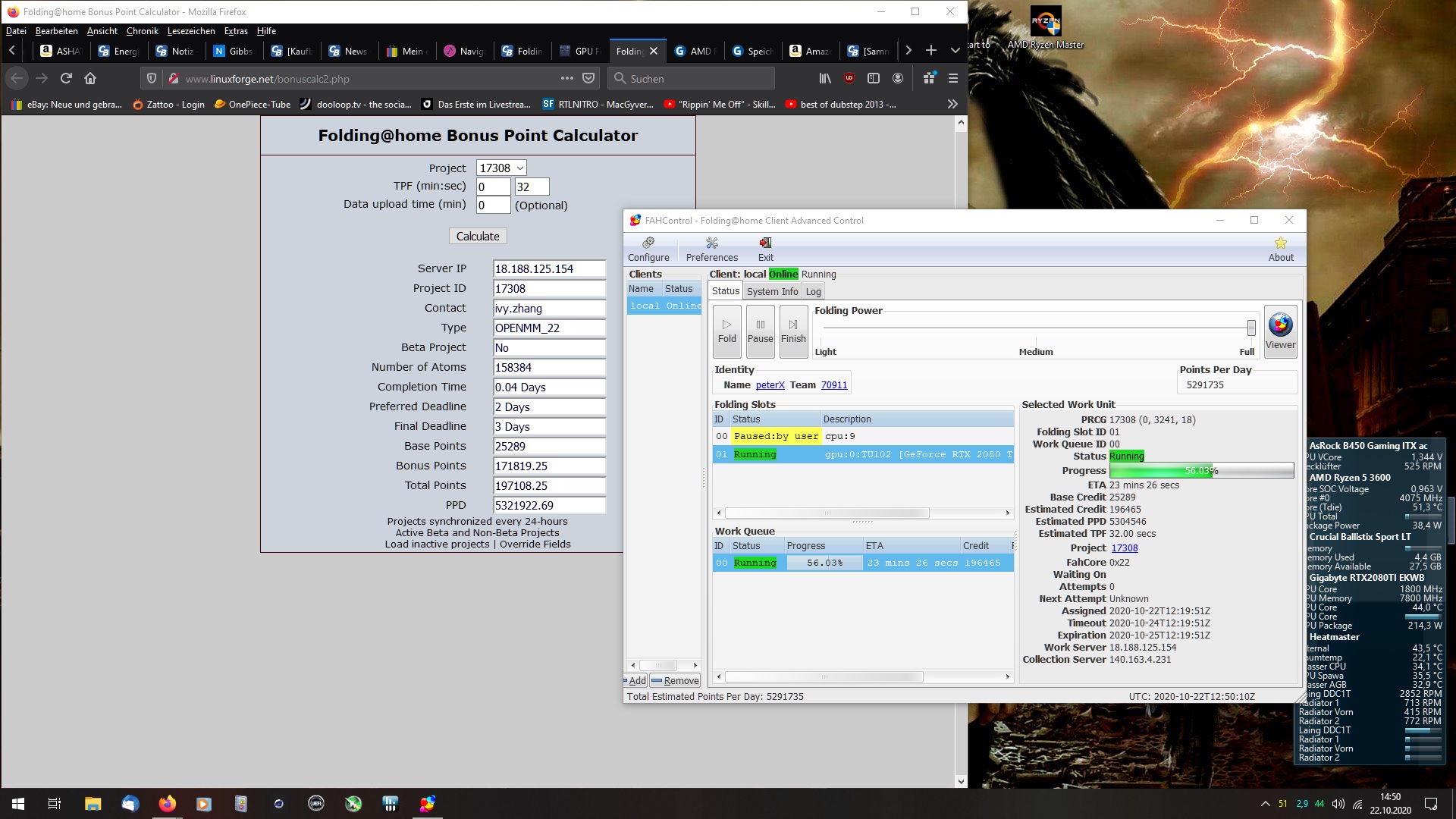Click Firefox home button icon
1456x819 pixels.
[x=90, y=78]
